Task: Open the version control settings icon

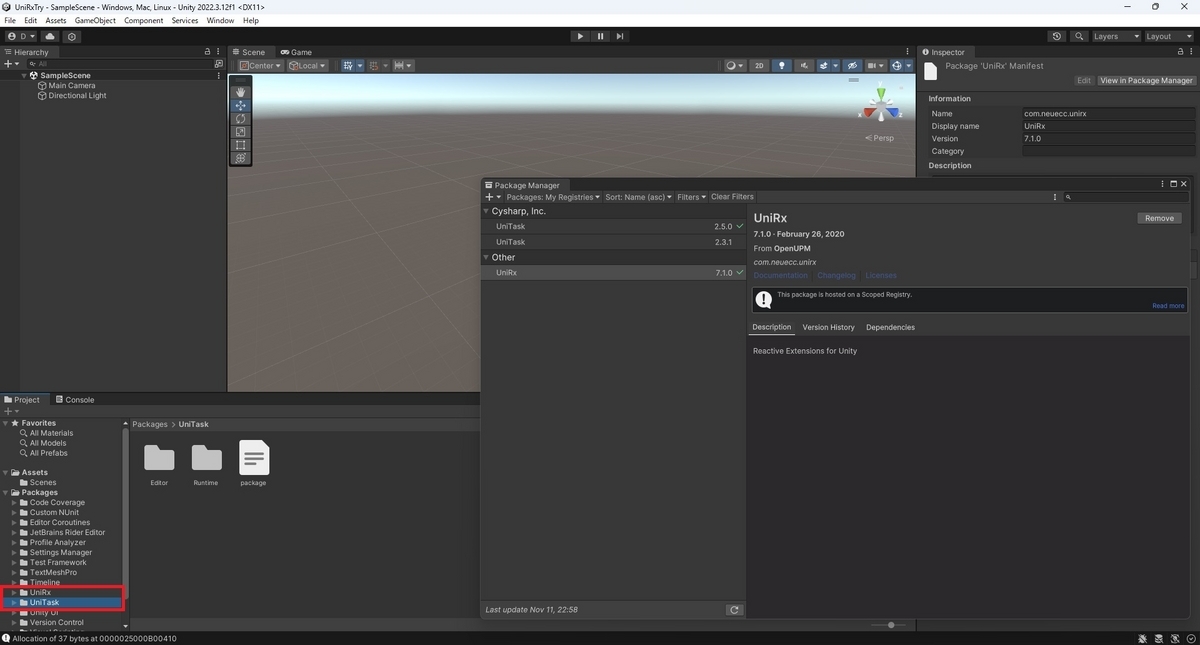Action: pos(71,36)
